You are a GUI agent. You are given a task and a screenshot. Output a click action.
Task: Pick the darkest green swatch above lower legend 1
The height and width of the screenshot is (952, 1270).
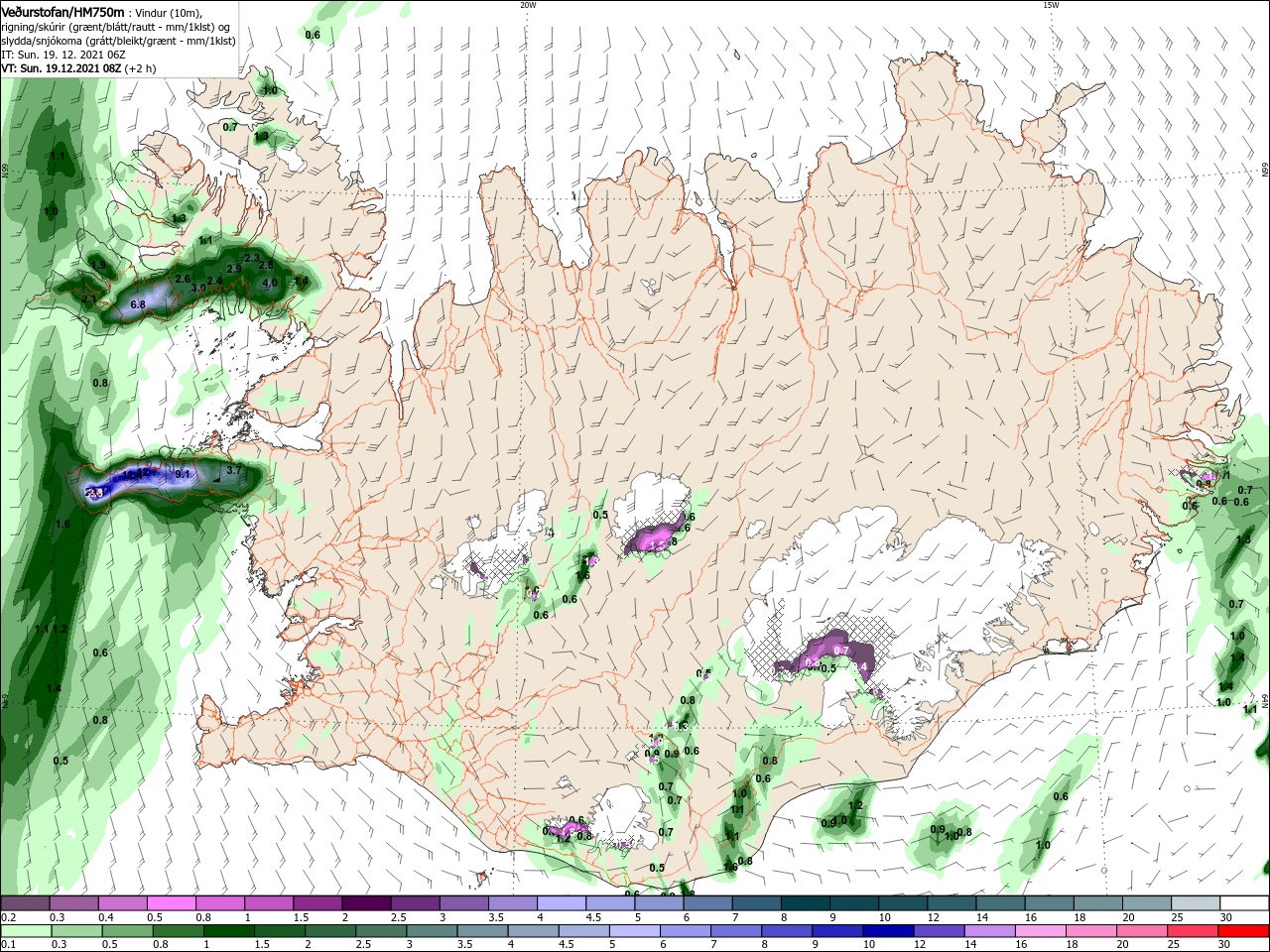point(229,931)
